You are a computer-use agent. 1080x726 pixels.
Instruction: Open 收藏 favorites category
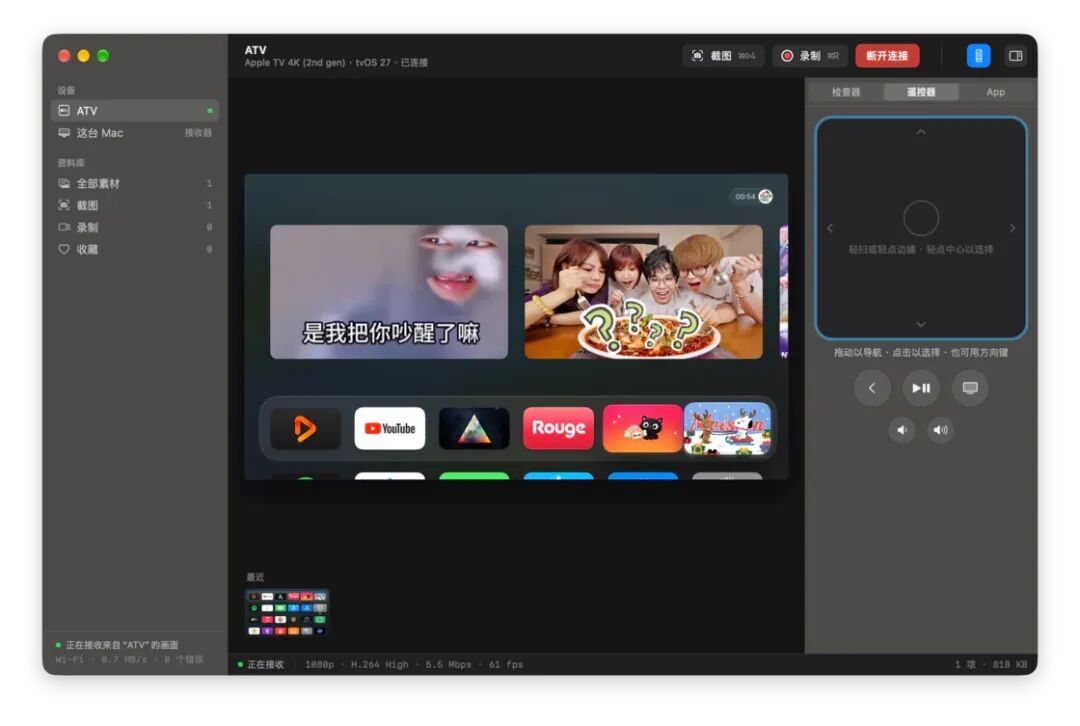[x=135, y=249]
